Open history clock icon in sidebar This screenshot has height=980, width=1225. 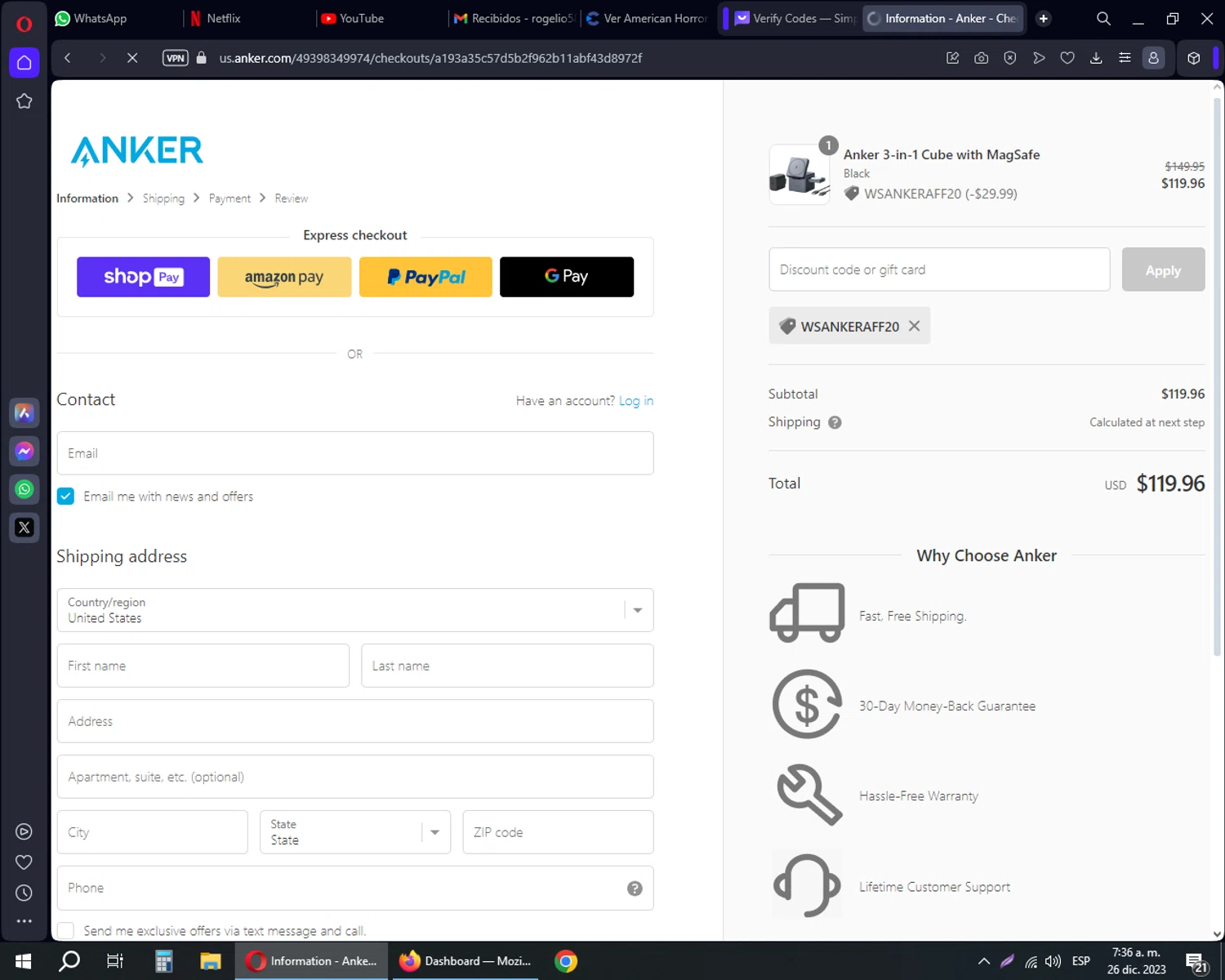click(24, 893)
